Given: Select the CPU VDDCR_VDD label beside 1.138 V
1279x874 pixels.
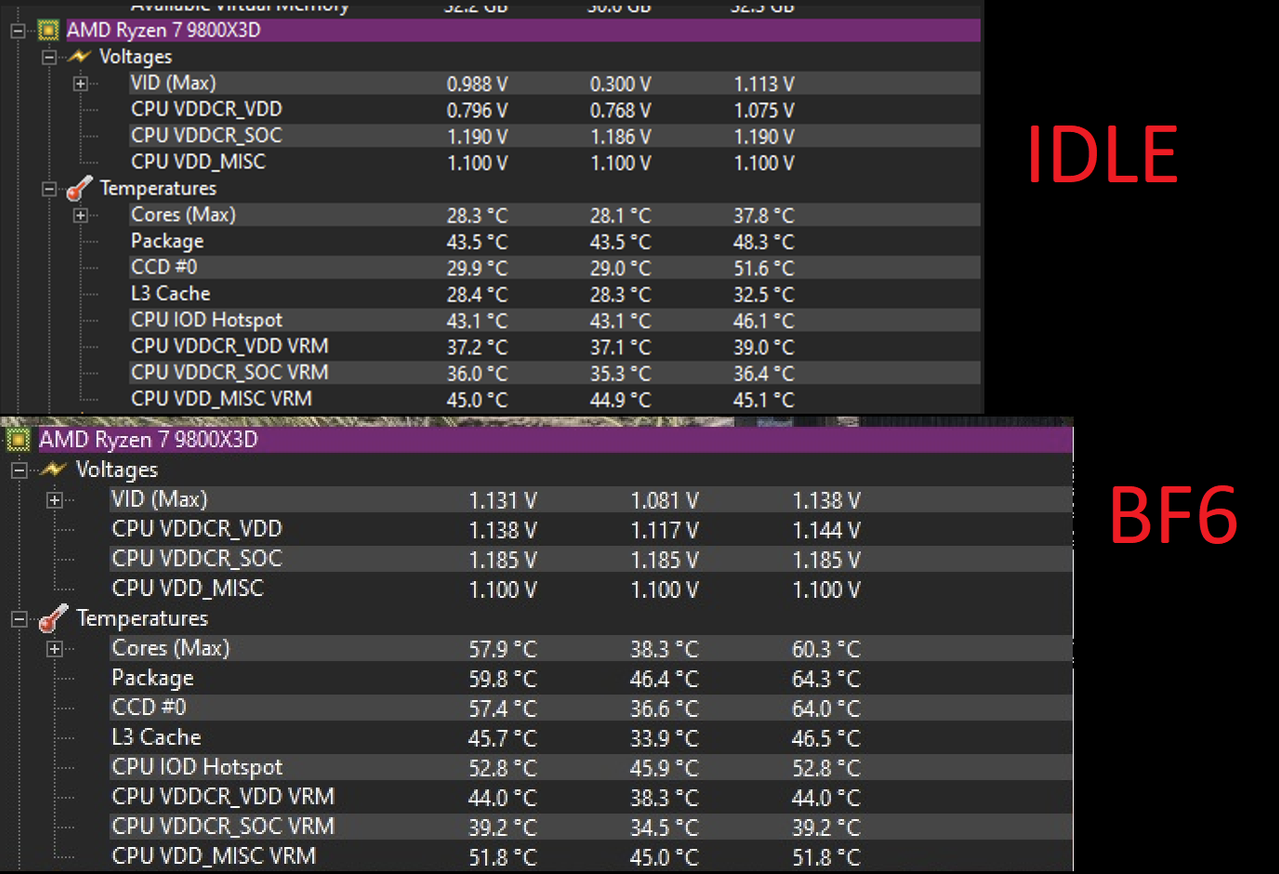Looking at the screenshot, I should coord(197,529).
